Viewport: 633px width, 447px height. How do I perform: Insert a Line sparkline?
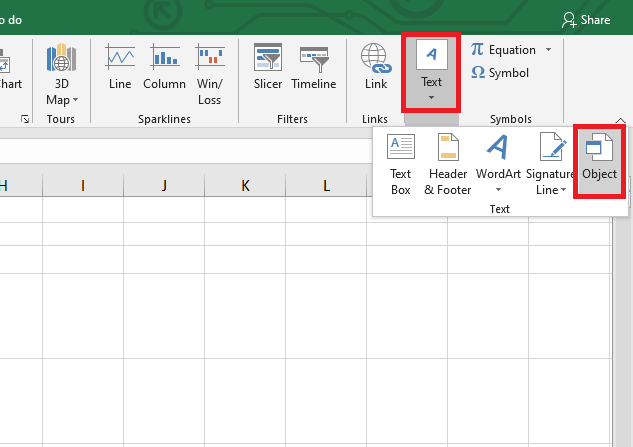(x=120, y=67)
